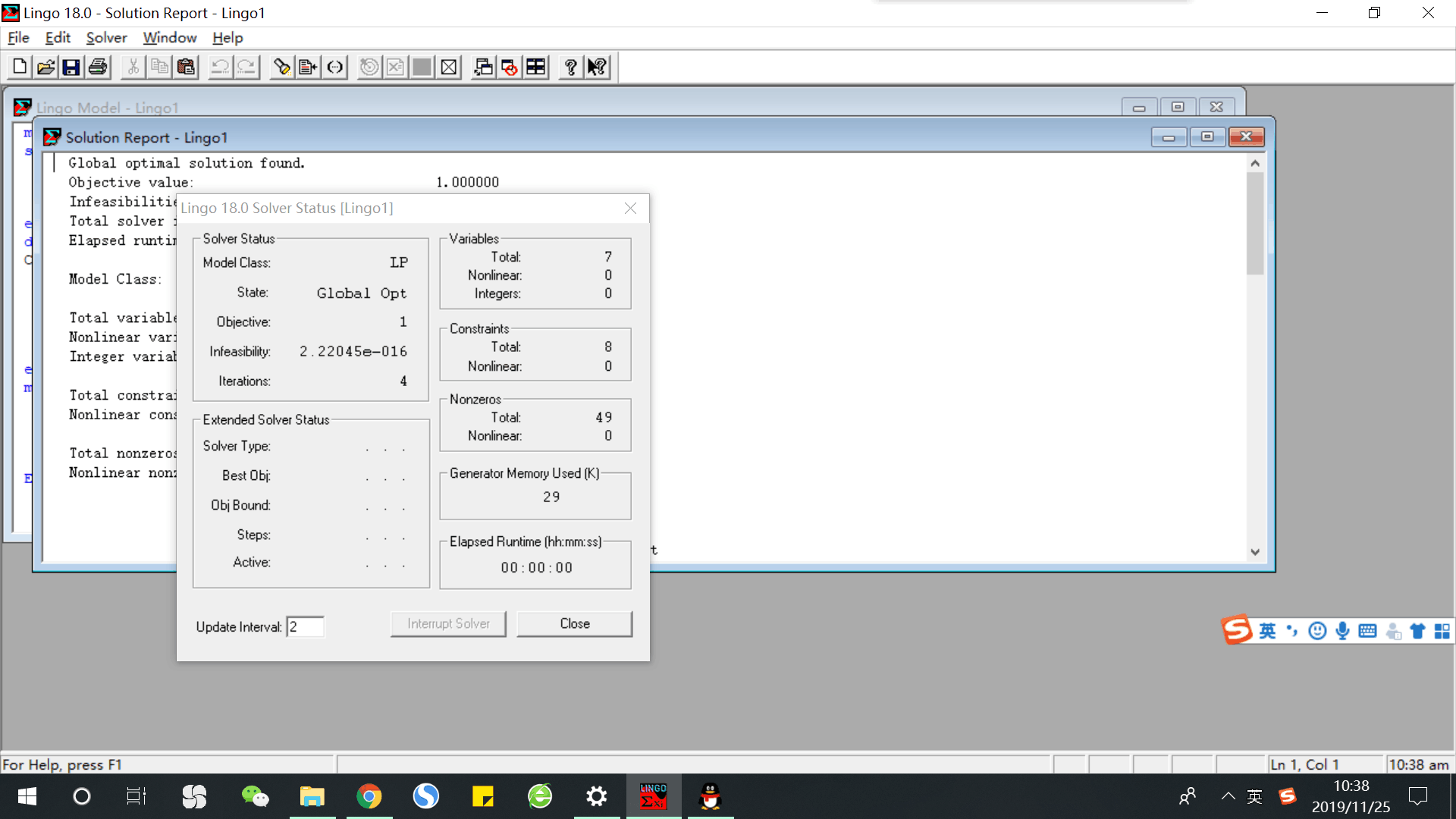
Task: Open the Solver menu
Action: pos(106,38)
